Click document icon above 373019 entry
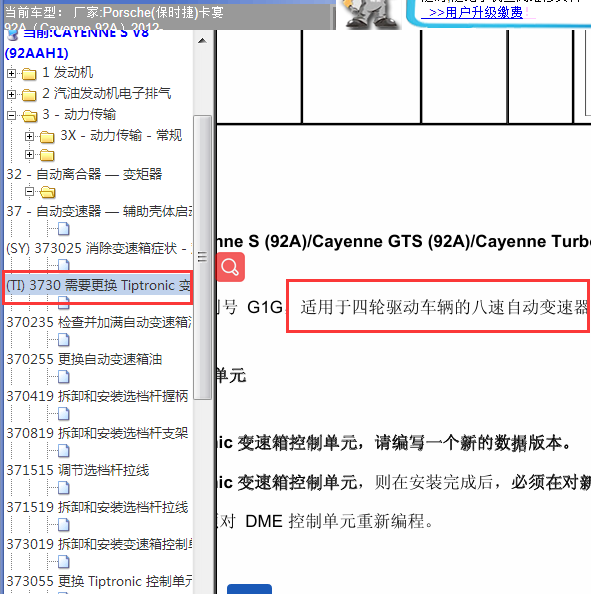591x594 pixels. 64,525
